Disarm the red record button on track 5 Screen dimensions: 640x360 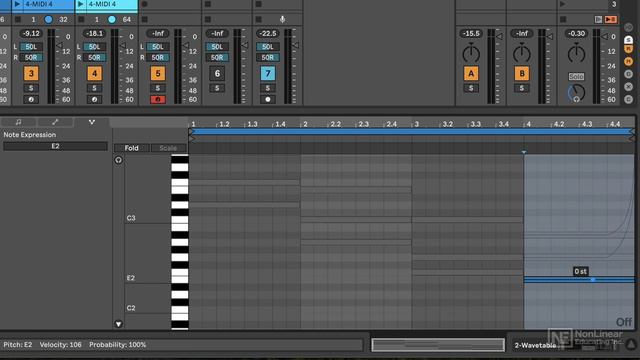click(x=158, y=99)
